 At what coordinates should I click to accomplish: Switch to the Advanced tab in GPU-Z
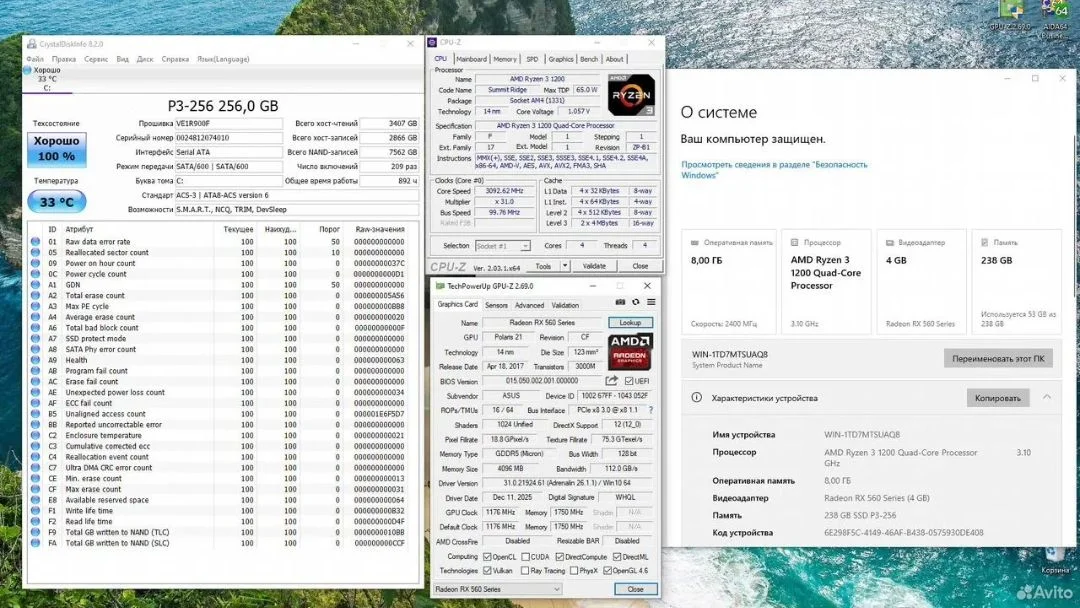(x=529, y=305)
